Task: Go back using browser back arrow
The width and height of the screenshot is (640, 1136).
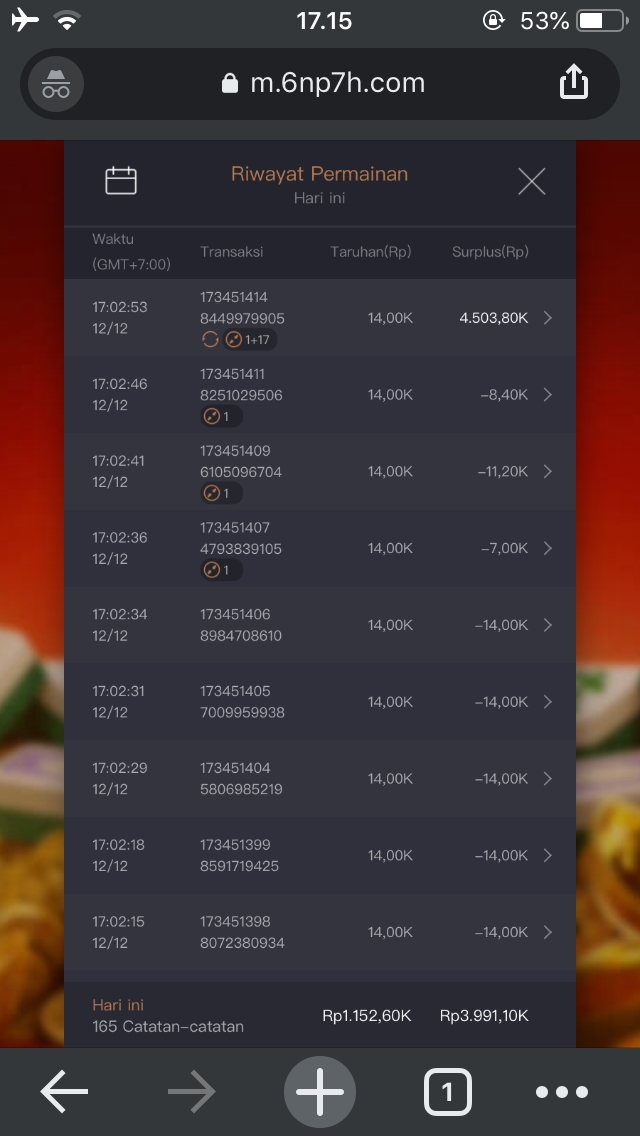Action: 64,1093
